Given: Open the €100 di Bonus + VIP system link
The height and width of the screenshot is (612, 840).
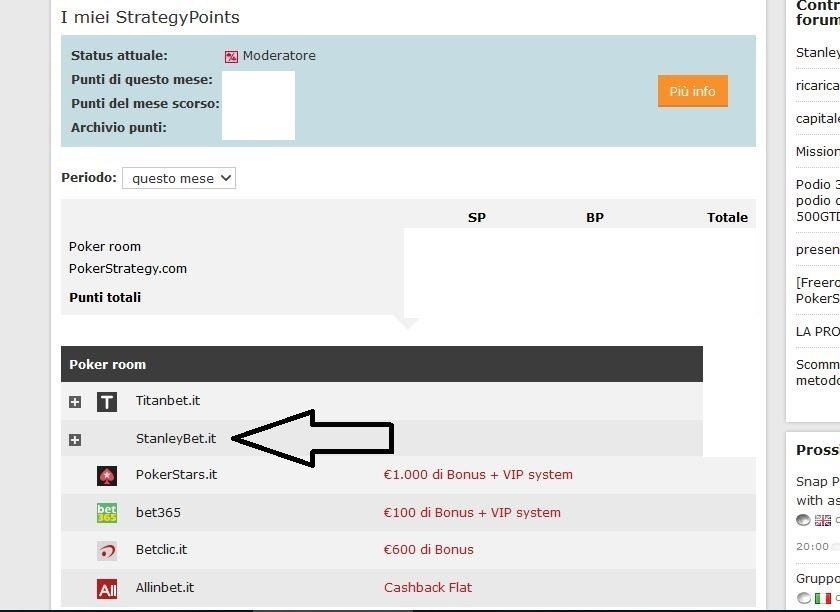Looking at the screenshot, I should 472,512.
